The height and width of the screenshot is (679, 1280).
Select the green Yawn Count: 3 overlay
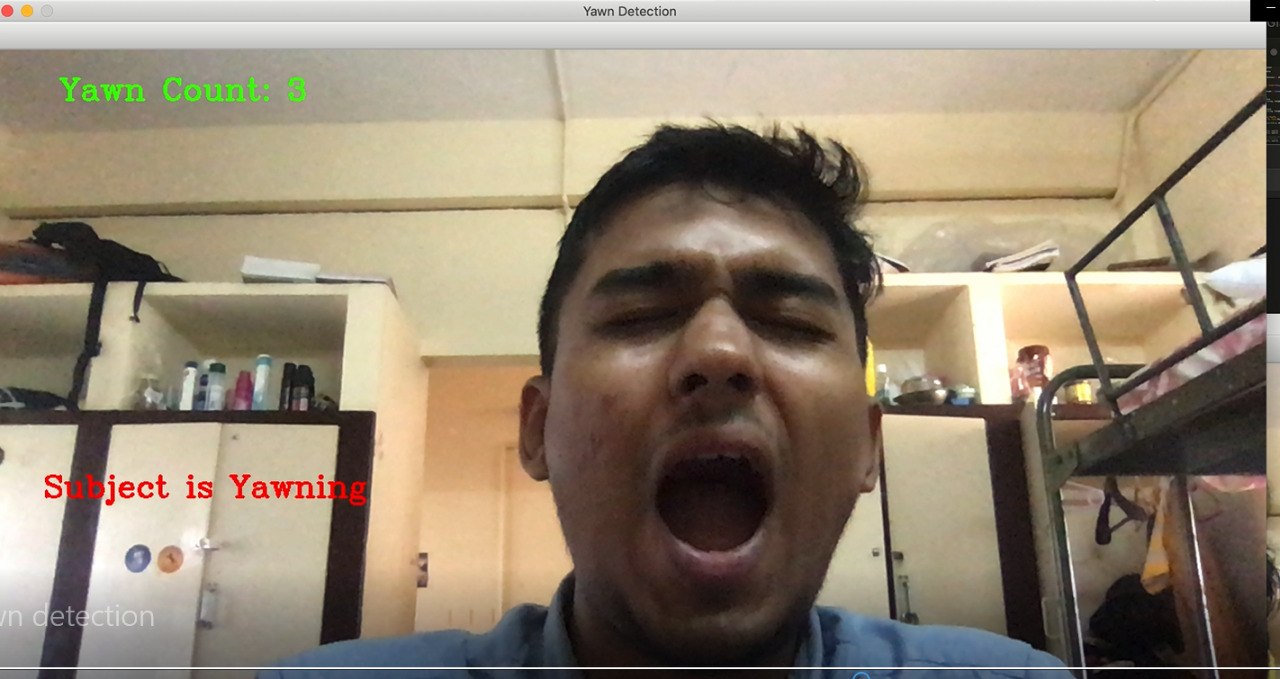click(x=183, y=90)
